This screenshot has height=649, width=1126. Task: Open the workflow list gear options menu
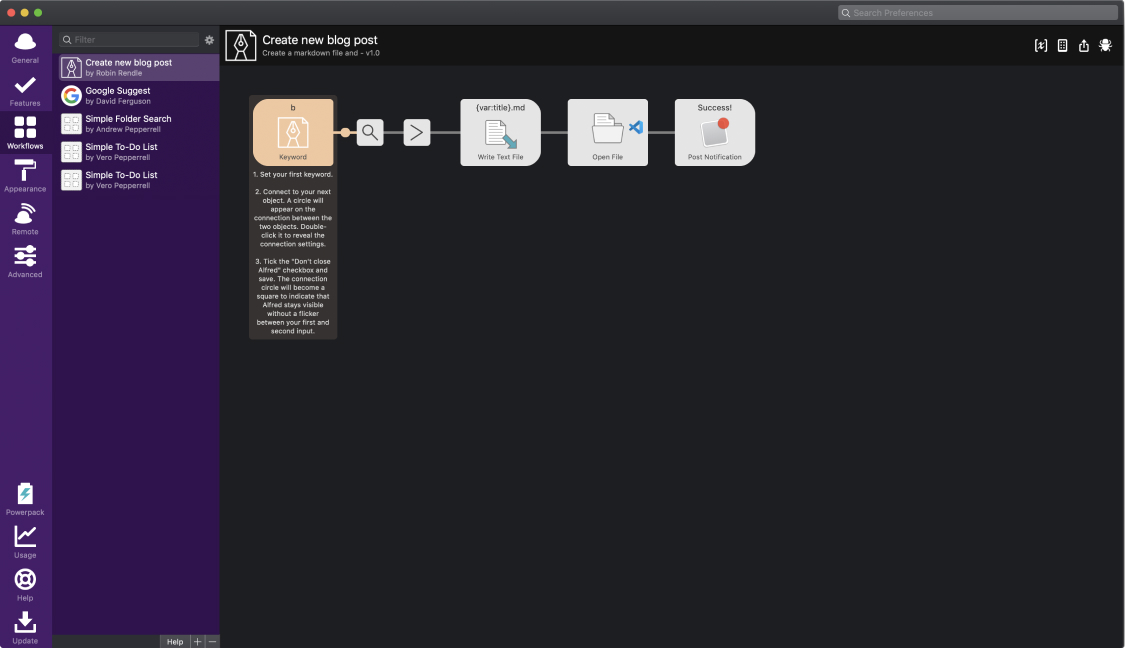pyautogui.click(x=209, y=40)
